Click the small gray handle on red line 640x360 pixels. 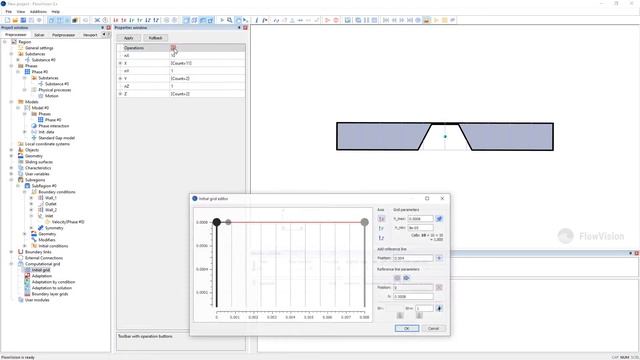click(228, 222)
